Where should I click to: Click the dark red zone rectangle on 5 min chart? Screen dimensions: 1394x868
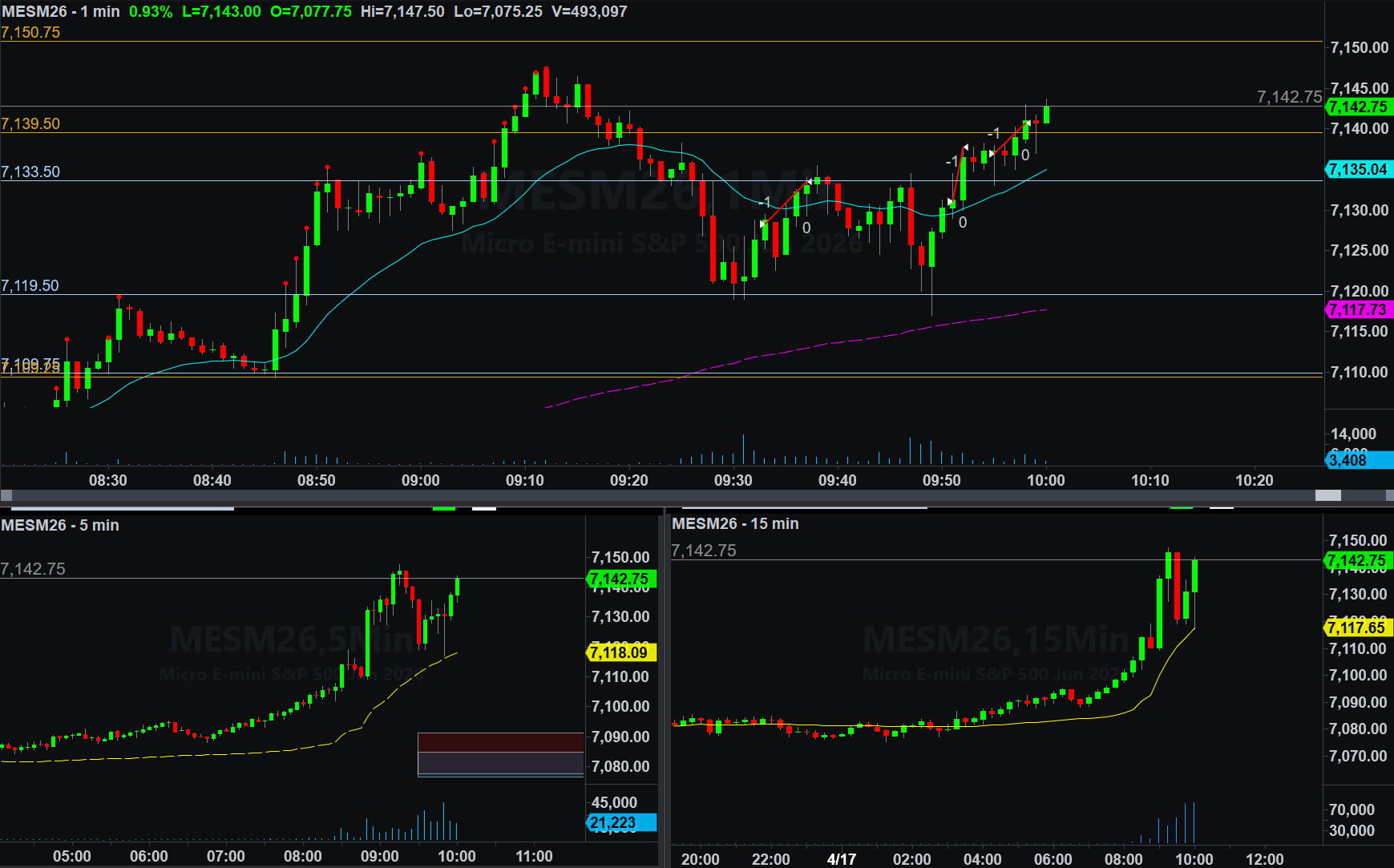[x=500, y=742]
